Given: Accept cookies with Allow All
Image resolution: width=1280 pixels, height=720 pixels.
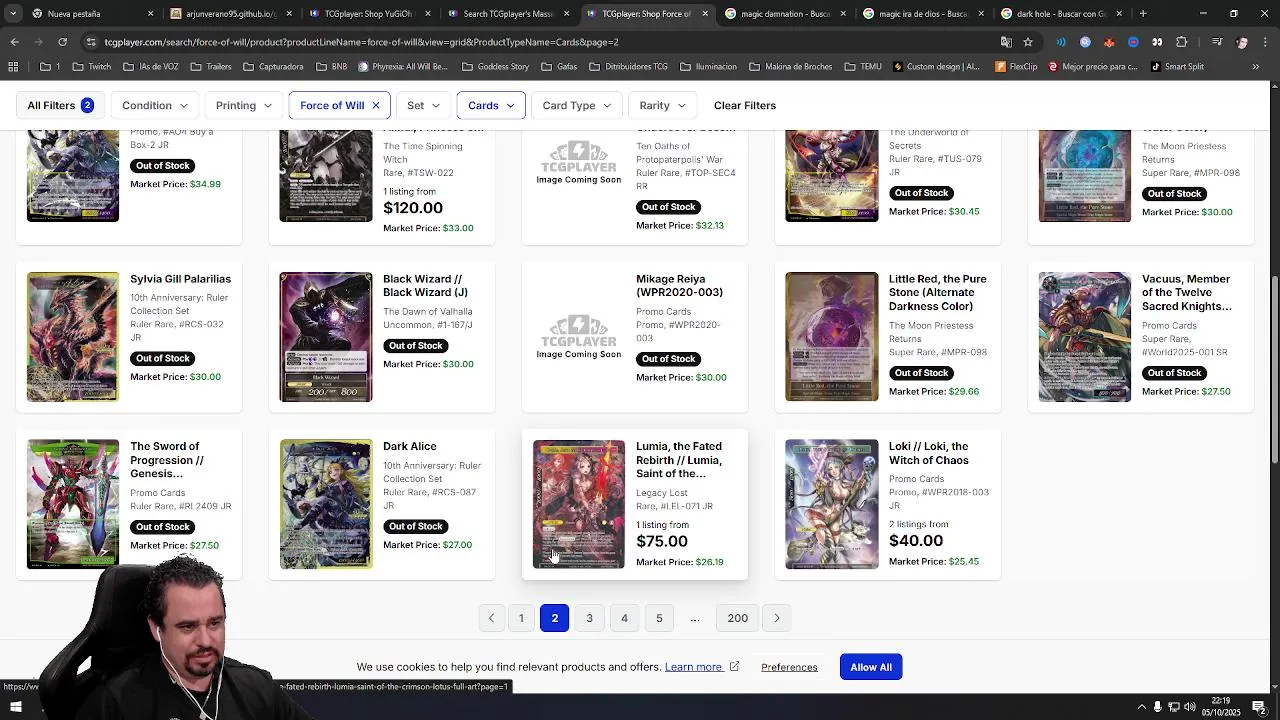Looking at the screenshot, I should (871, 667).
